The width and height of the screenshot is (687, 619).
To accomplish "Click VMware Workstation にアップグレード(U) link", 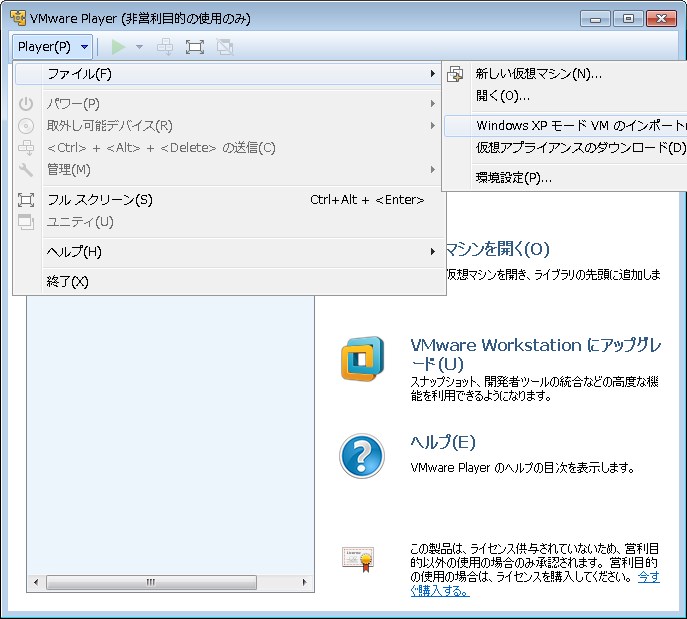I will point(535,354).
